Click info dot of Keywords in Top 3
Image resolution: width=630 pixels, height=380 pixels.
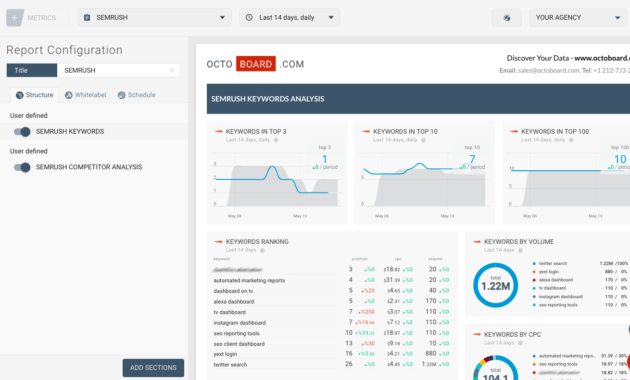pyautogui.click(x=276, y=140)
